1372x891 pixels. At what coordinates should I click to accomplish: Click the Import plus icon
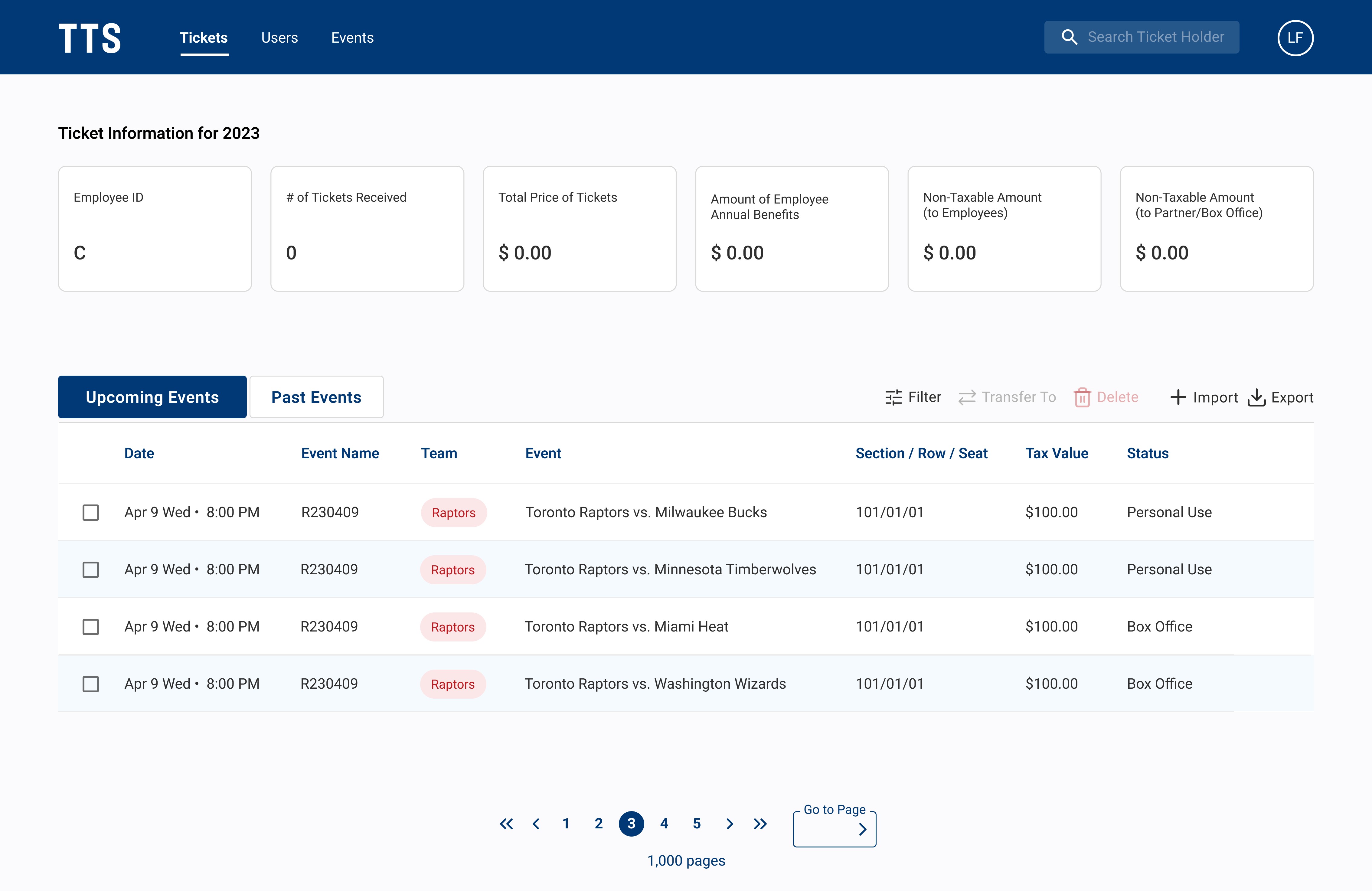point(1178,397)
